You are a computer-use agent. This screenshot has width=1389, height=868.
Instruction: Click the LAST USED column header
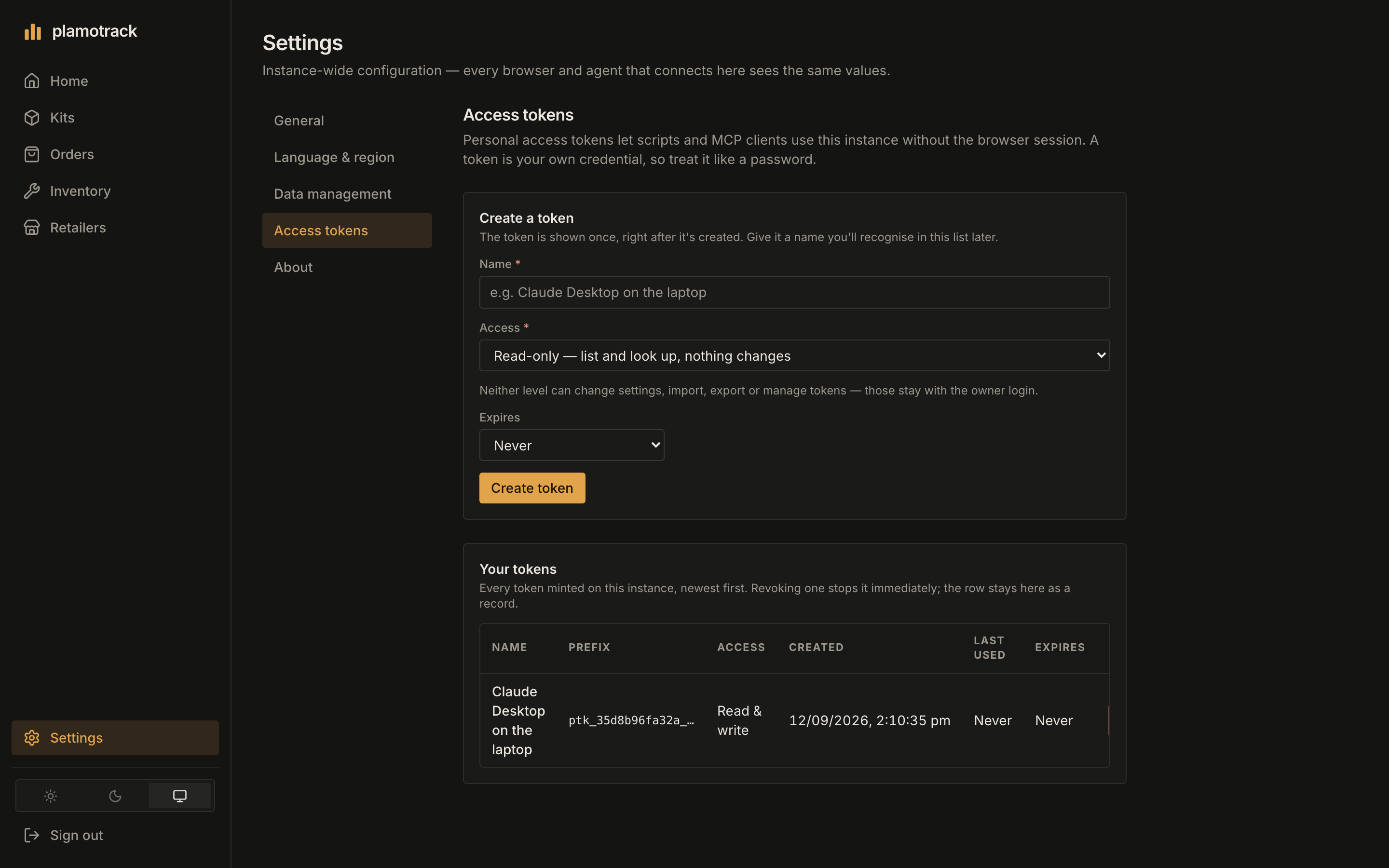[990, 648]
